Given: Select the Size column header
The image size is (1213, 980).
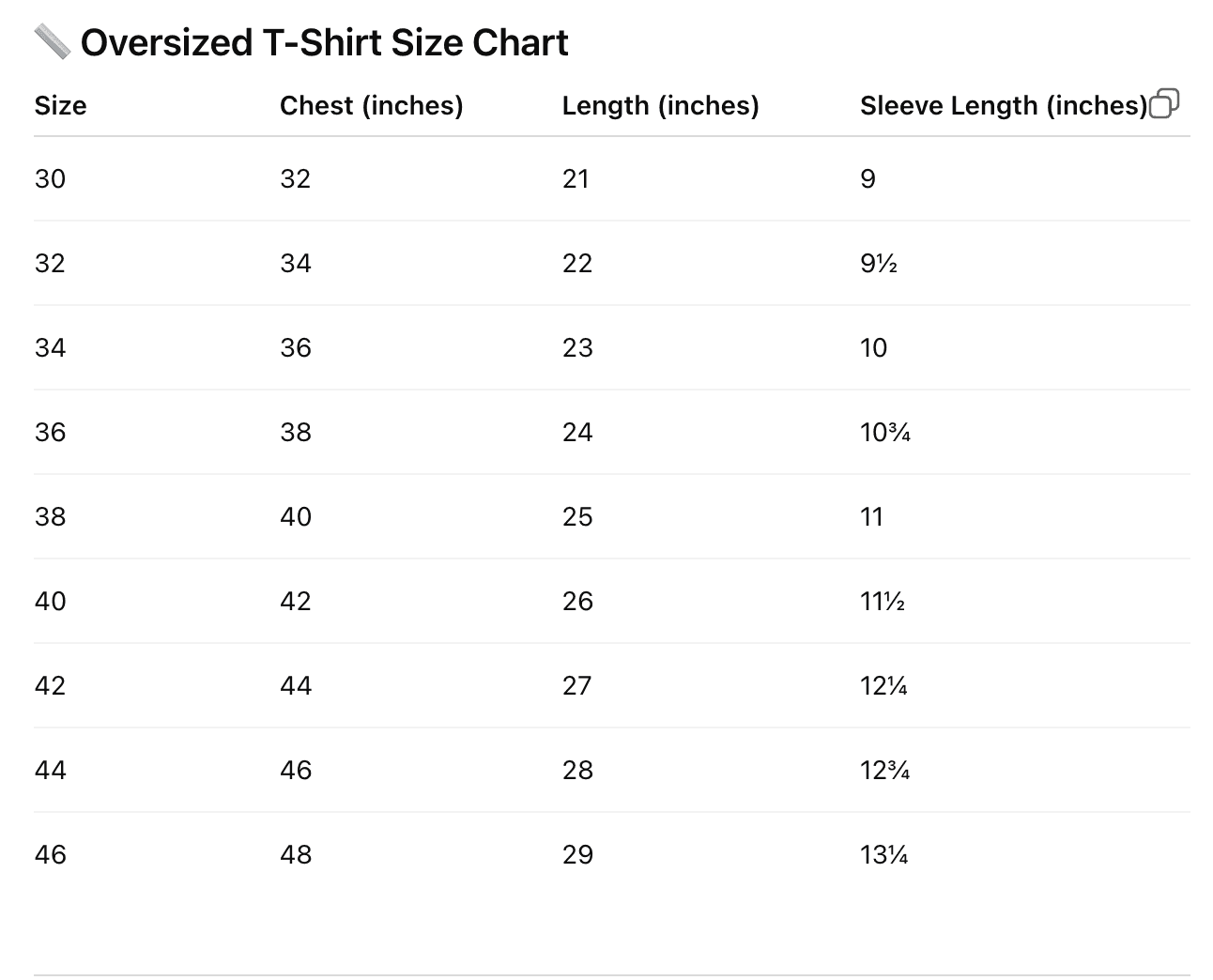Looking at the screenshot, I should click(60, 105).
